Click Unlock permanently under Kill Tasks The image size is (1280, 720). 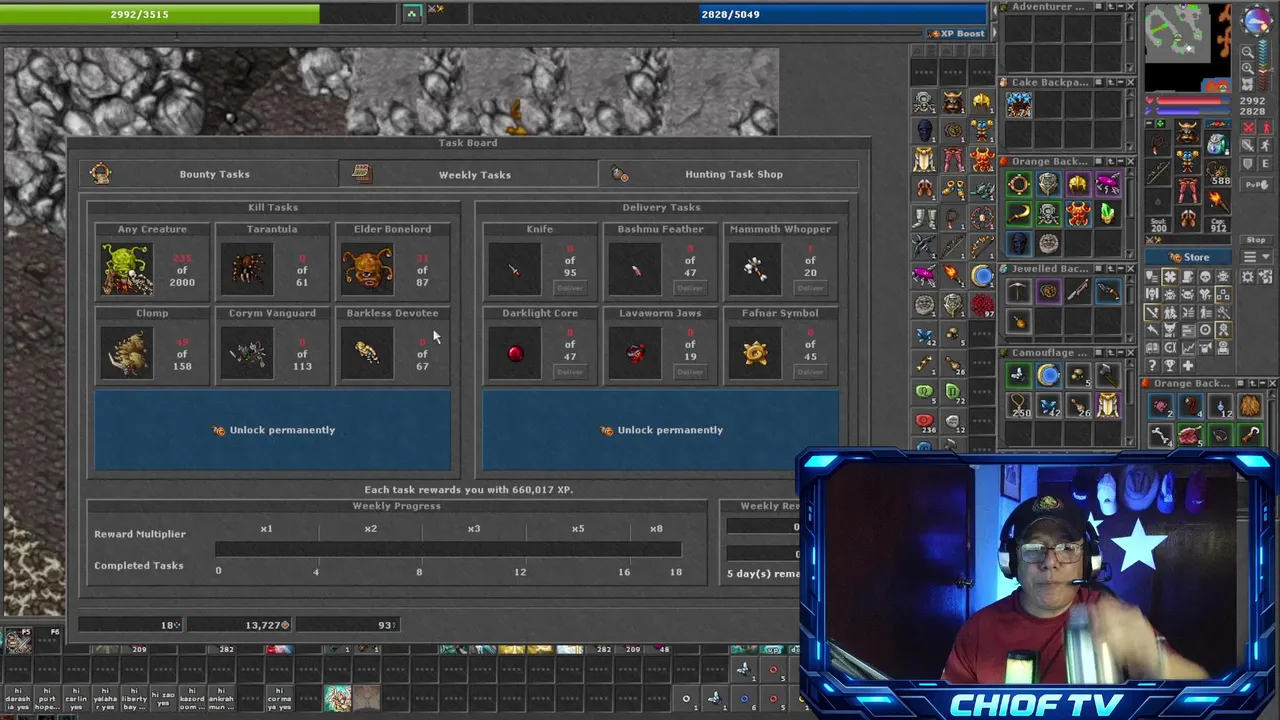pyautogui.click(x=272, y=430)
